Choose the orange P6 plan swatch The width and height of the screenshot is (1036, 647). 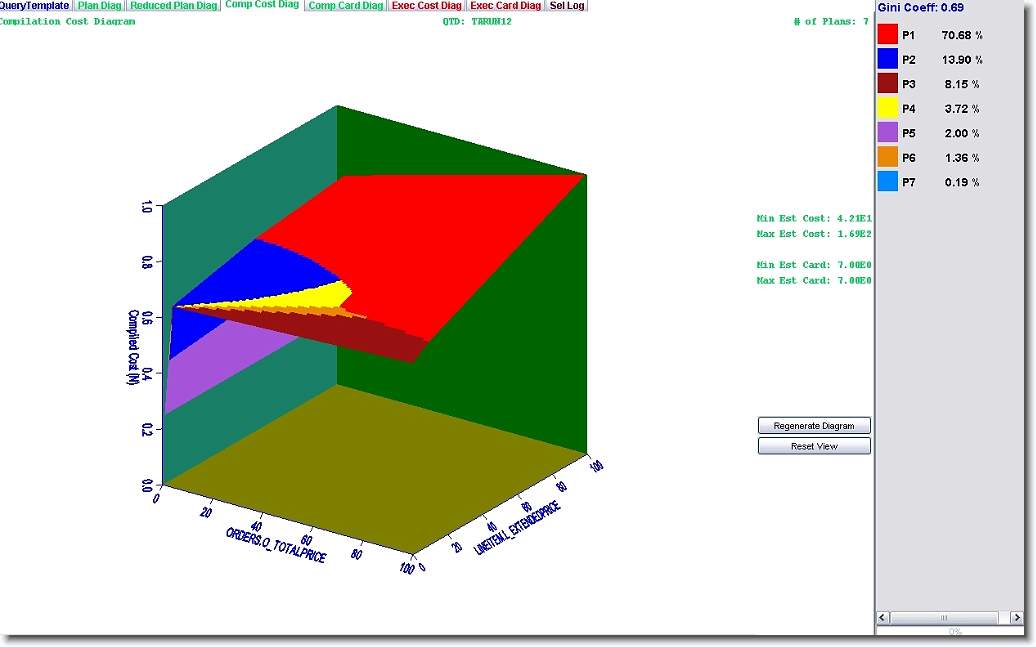[x=887, y=158]
